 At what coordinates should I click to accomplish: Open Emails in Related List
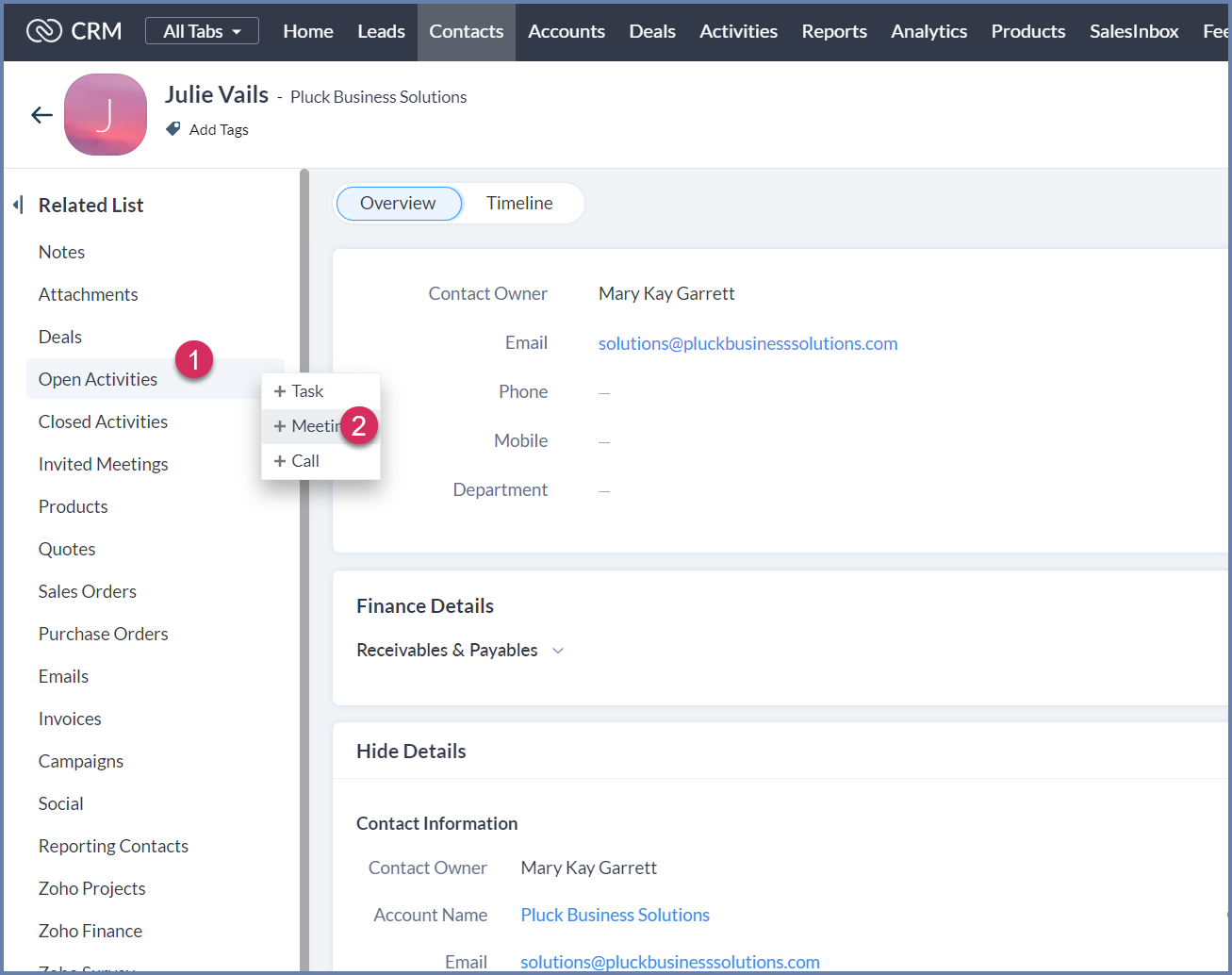click(63, 676)
